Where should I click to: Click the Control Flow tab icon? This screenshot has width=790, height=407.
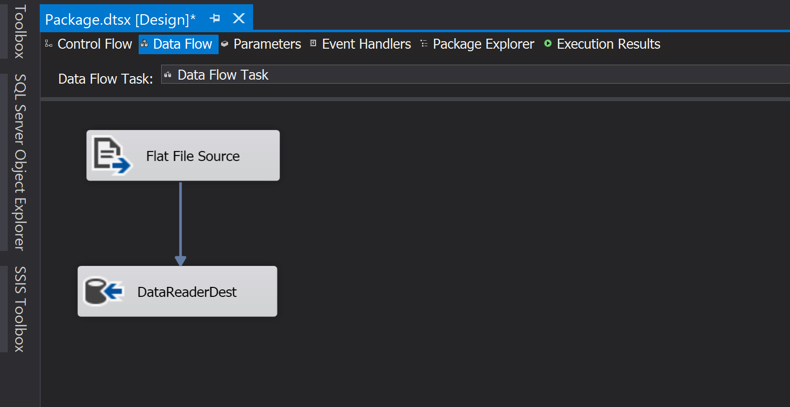49,44
